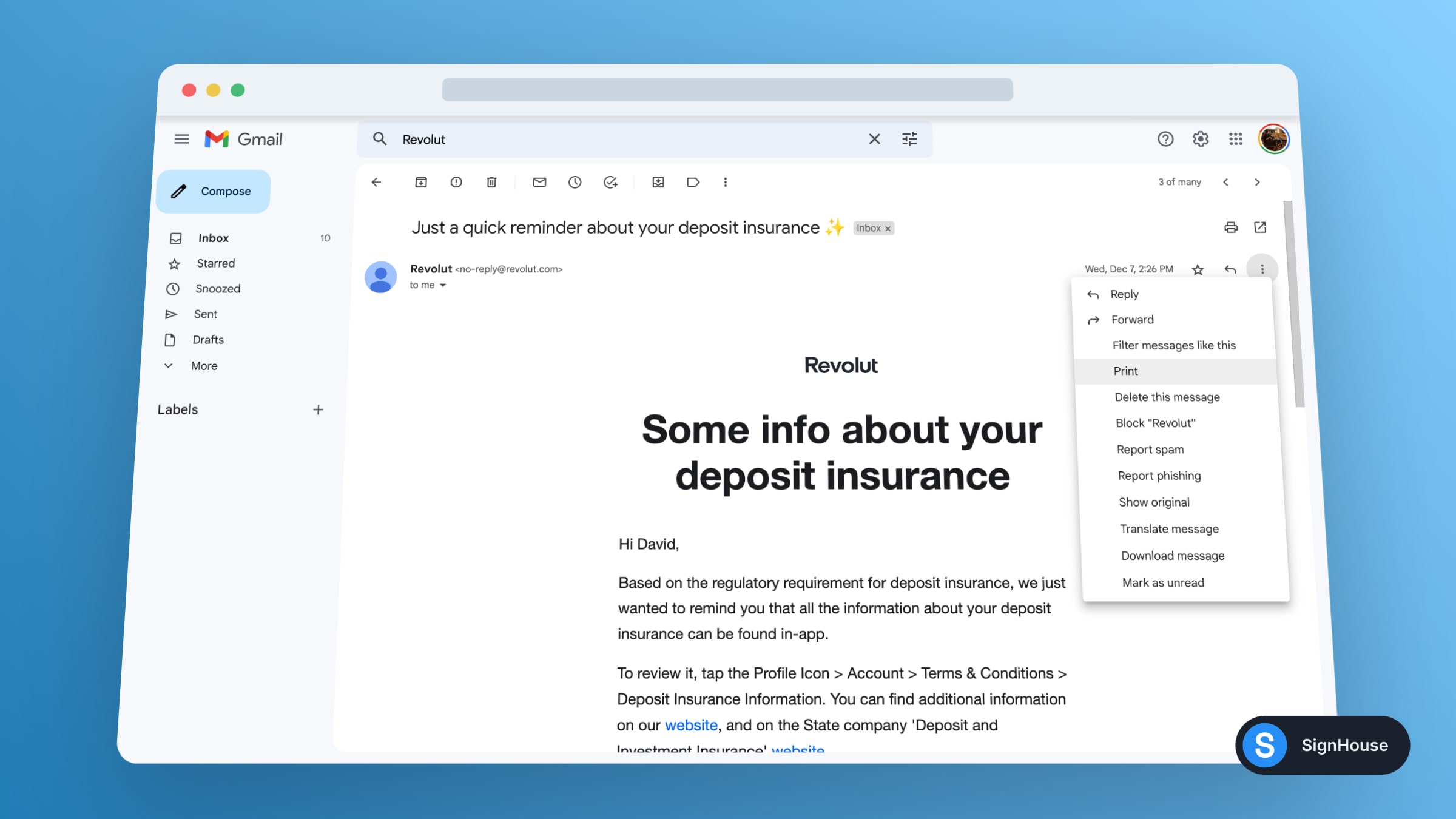The image size is (1456, 819).
Task: Open email in new window icon
Action: (x=1260, y=227)
